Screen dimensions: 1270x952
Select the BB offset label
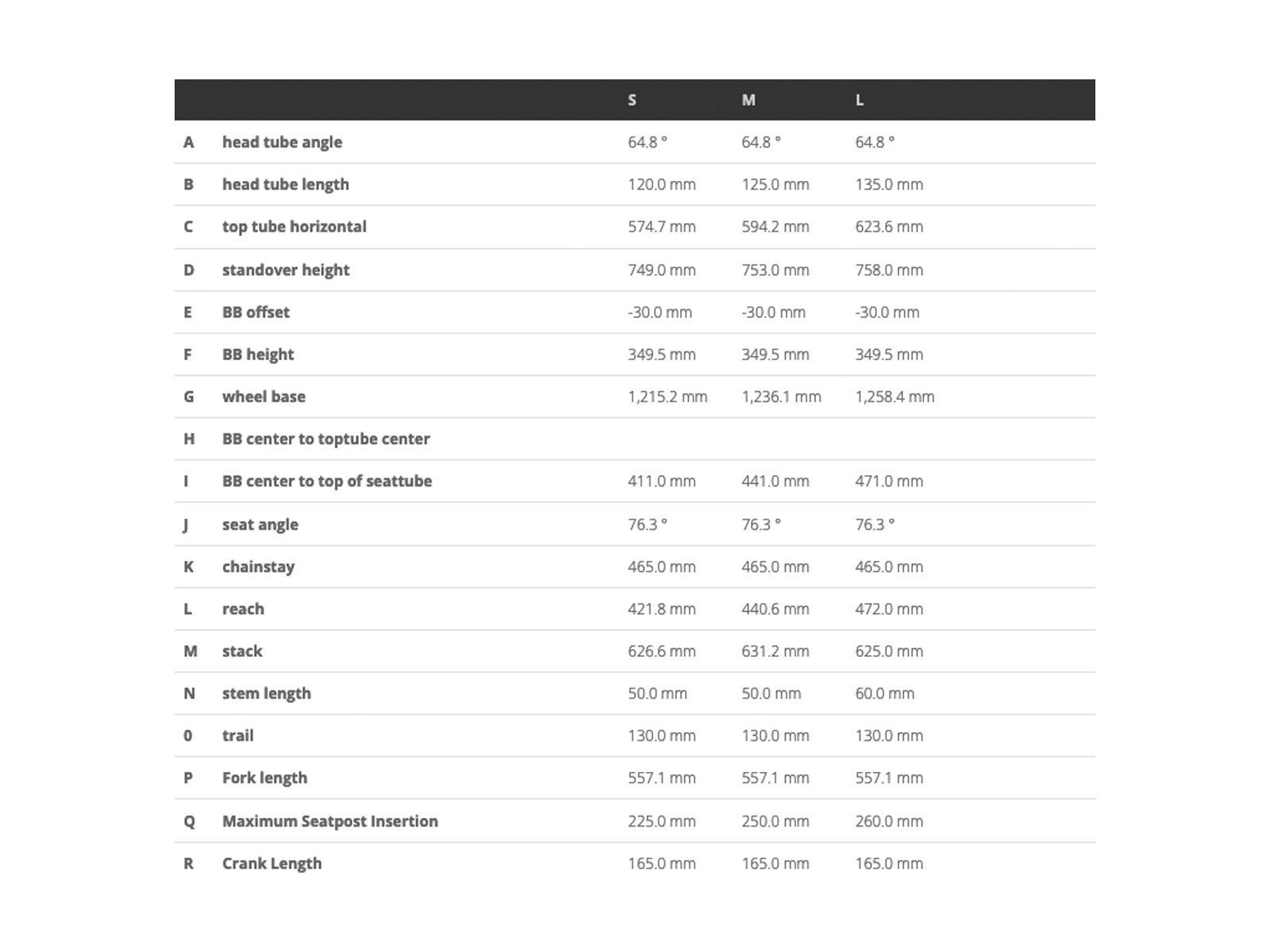click(x=256, y=312)
